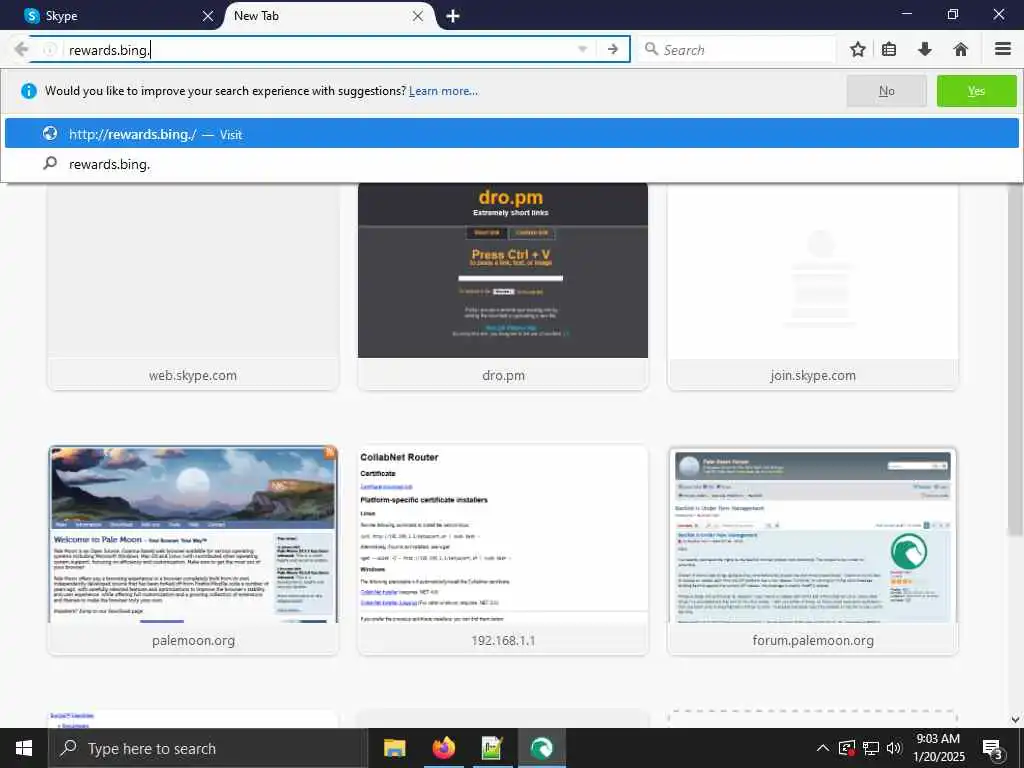The image size is (1024, 768).
Task: Open the green notepad app in taskbar
Action: [x=492, y=748]
